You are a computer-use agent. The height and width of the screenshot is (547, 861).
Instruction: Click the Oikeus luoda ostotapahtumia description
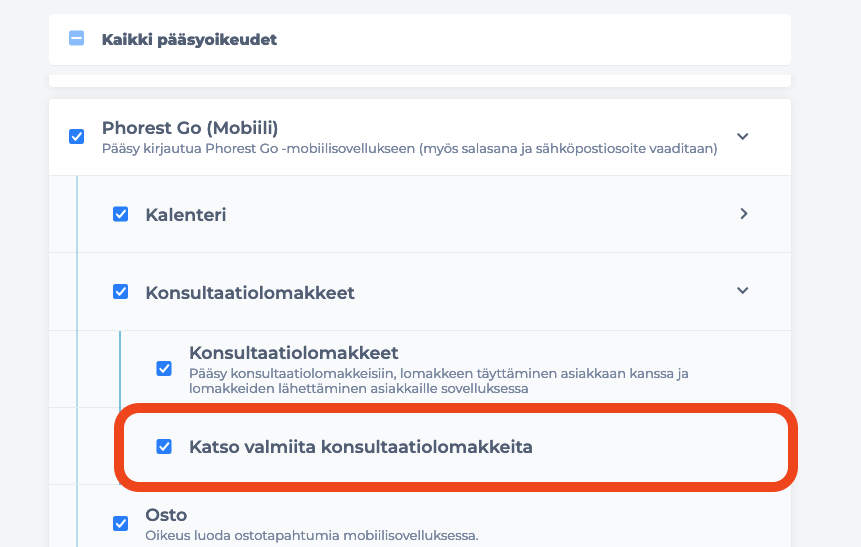coord(312,535)
